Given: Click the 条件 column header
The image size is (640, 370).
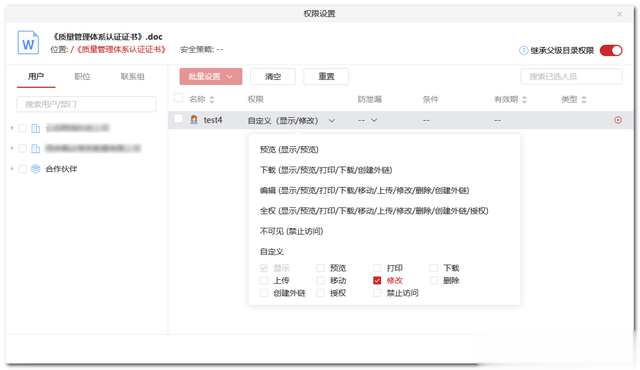Looking at the screenshot, I should 431,100.
